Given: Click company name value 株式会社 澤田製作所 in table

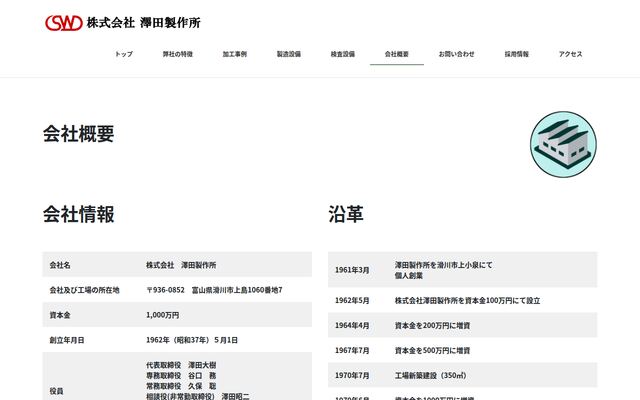Looking at the screenshot, I should coord(181,265).
